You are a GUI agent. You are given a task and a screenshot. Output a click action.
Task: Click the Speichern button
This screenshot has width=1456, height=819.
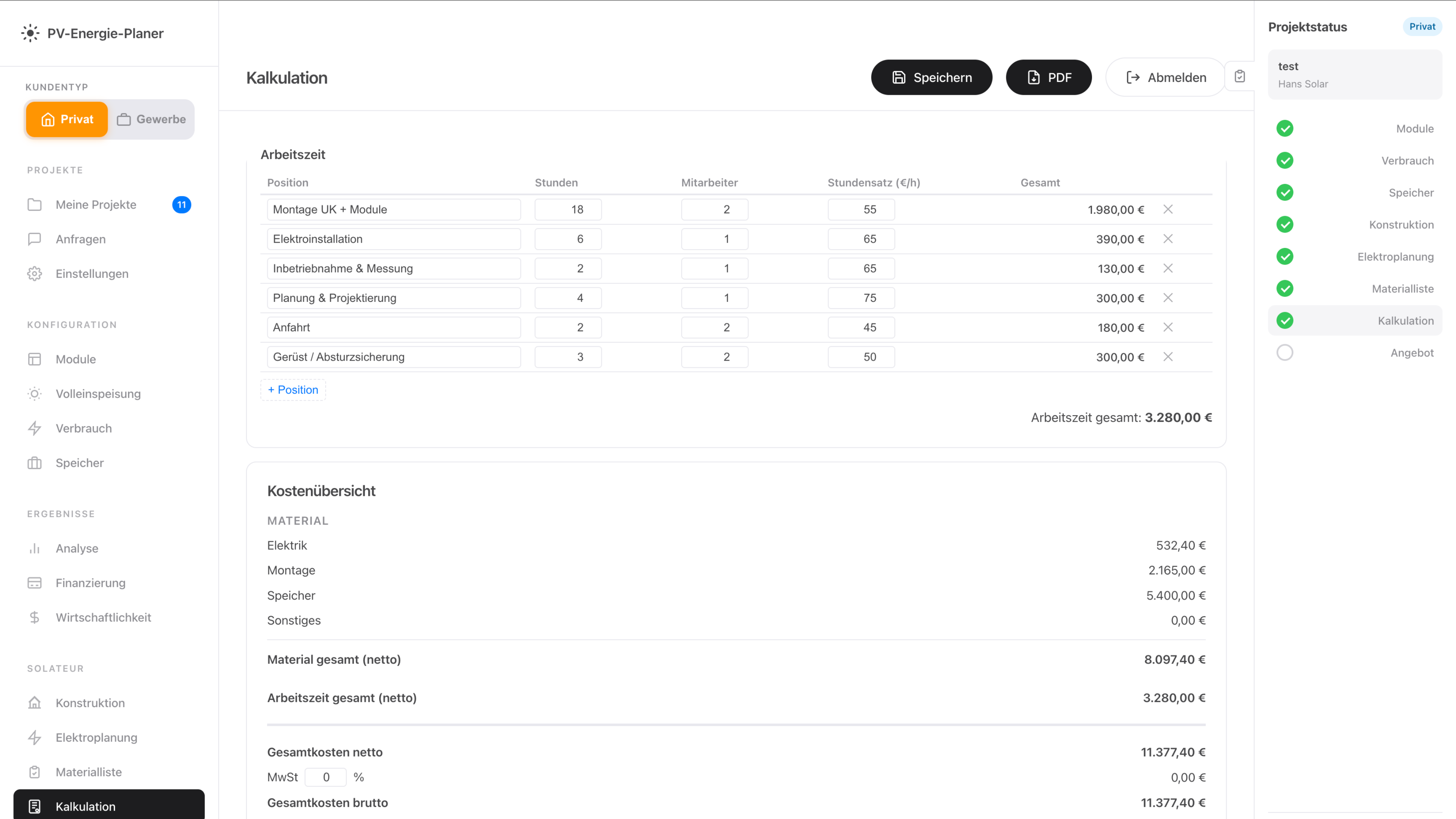(931, 77)
